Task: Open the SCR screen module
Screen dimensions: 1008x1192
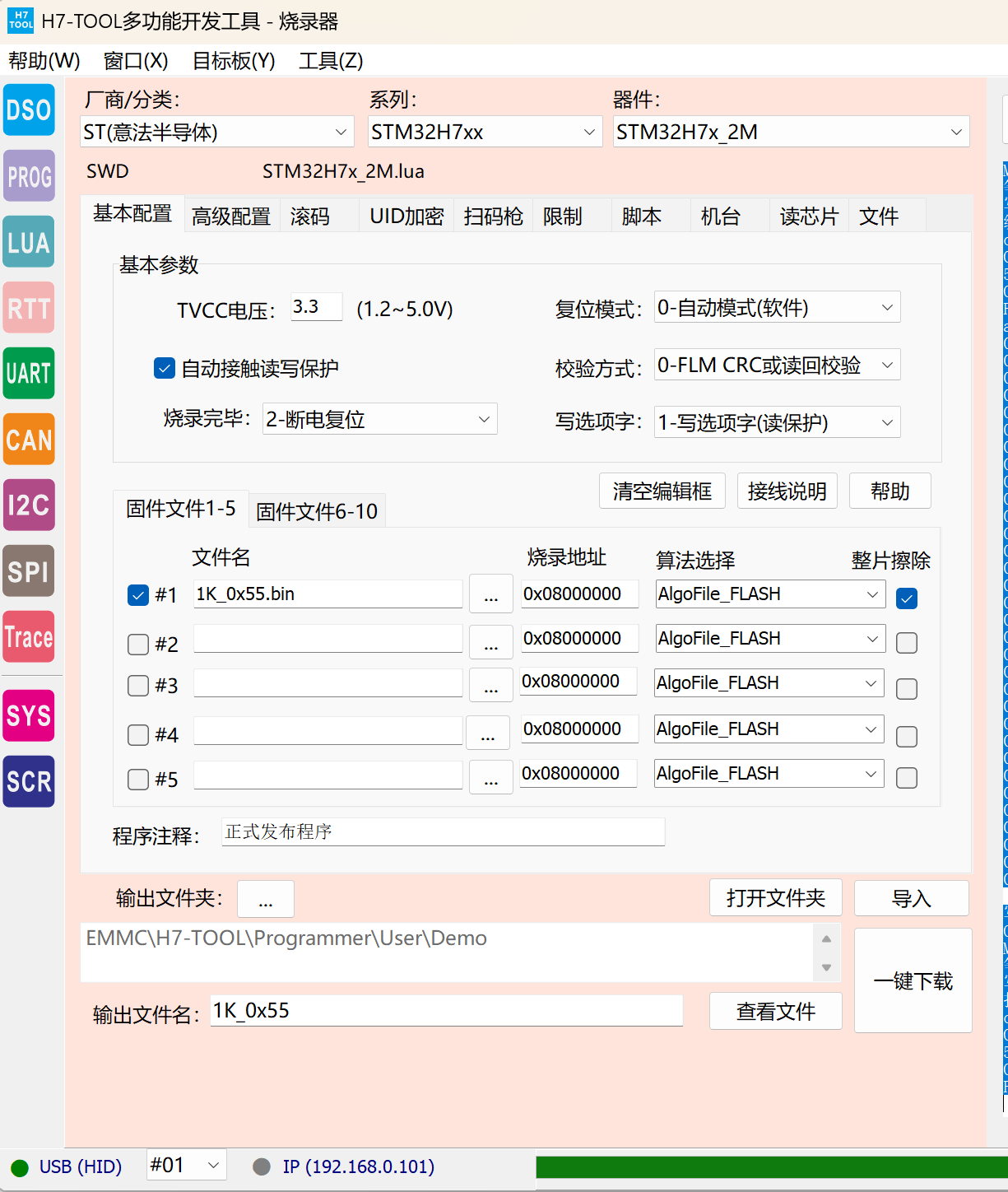Action: click(29, 781)
